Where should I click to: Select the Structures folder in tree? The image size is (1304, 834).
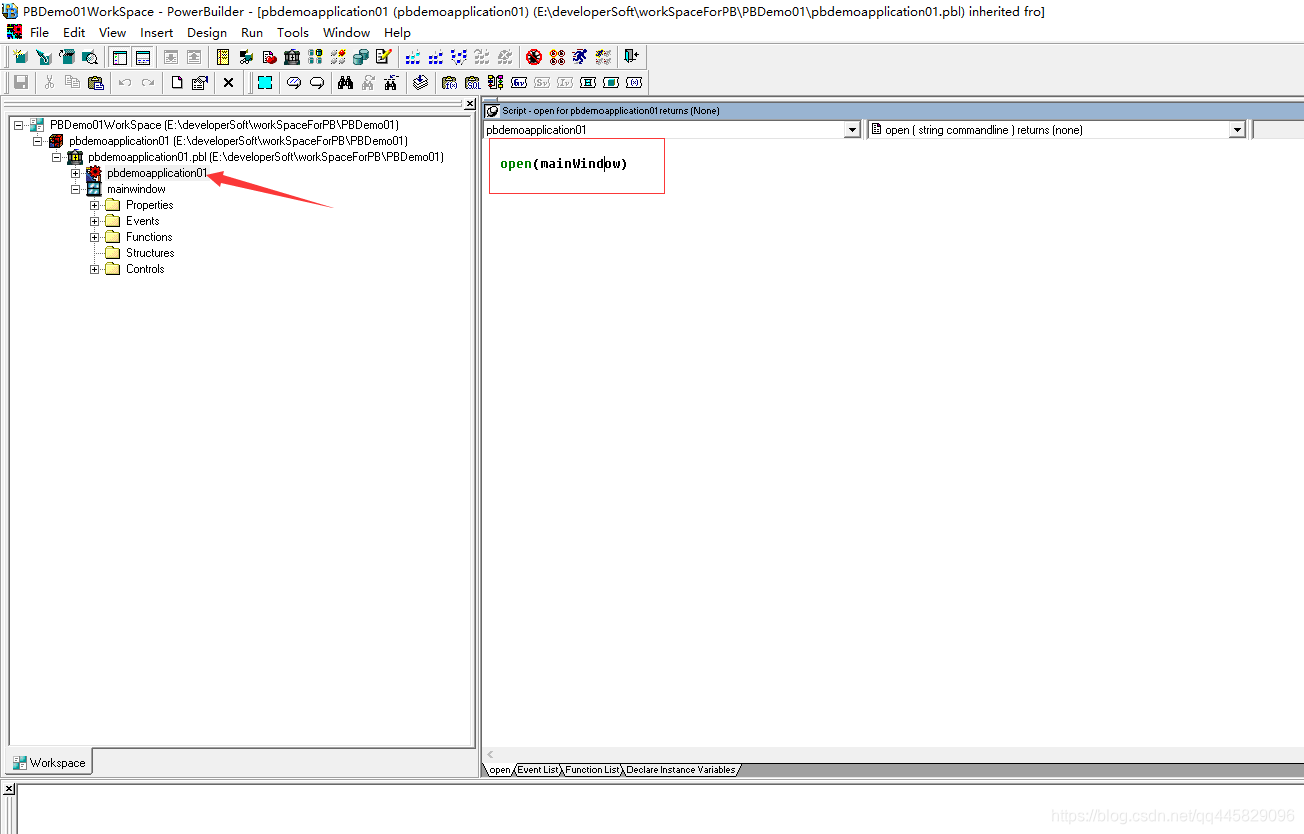pyautogui.click(x=150, y=253)
